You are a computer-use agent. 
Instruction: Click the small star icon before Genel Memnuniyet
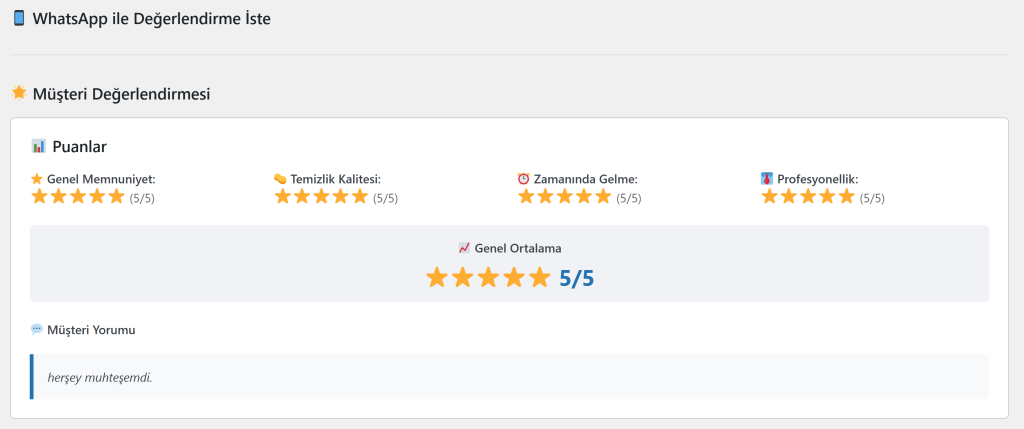[x=37, y=179]
